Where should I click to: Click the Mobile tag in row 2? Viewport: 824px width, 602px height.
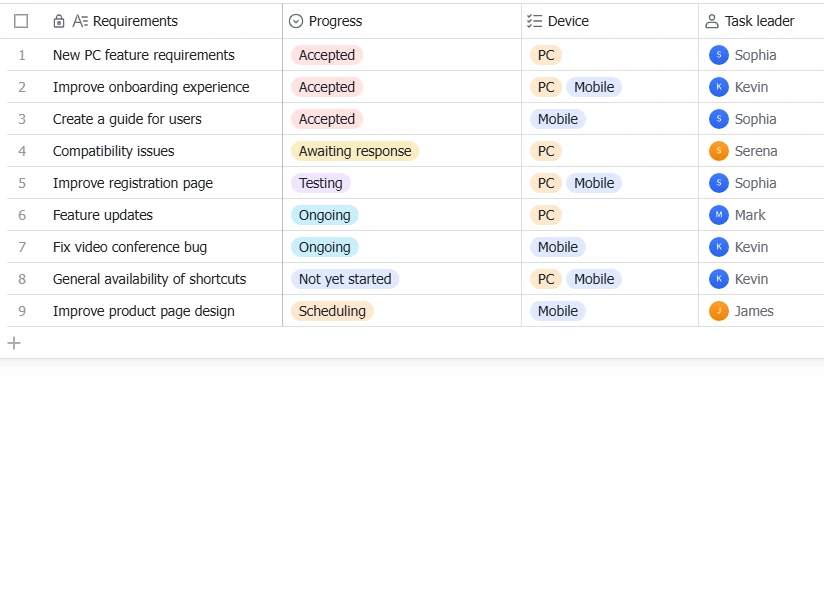click(x=594, y=87)
